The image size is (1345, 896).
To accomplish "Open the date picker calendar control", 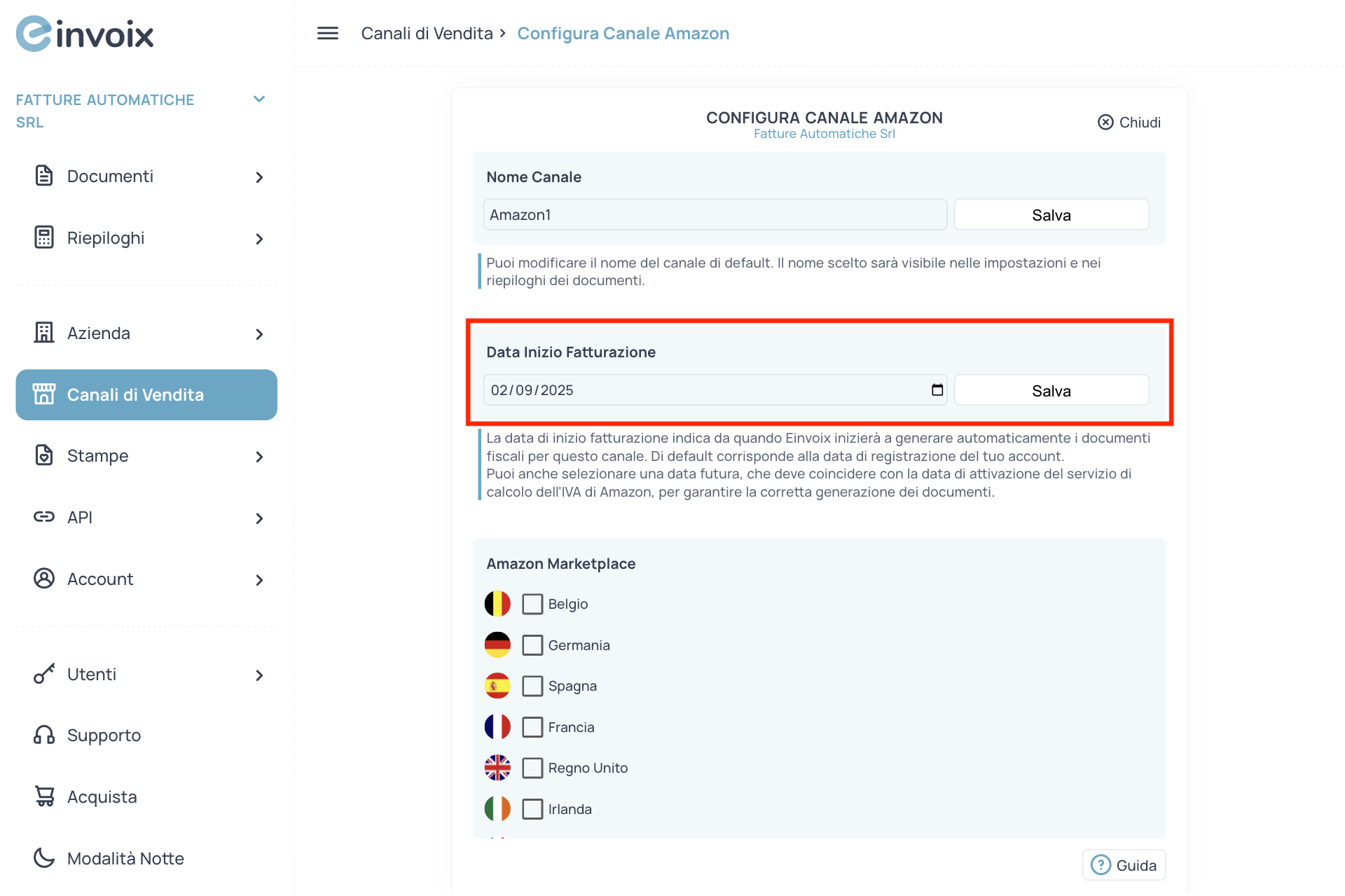I will (937, 390).
